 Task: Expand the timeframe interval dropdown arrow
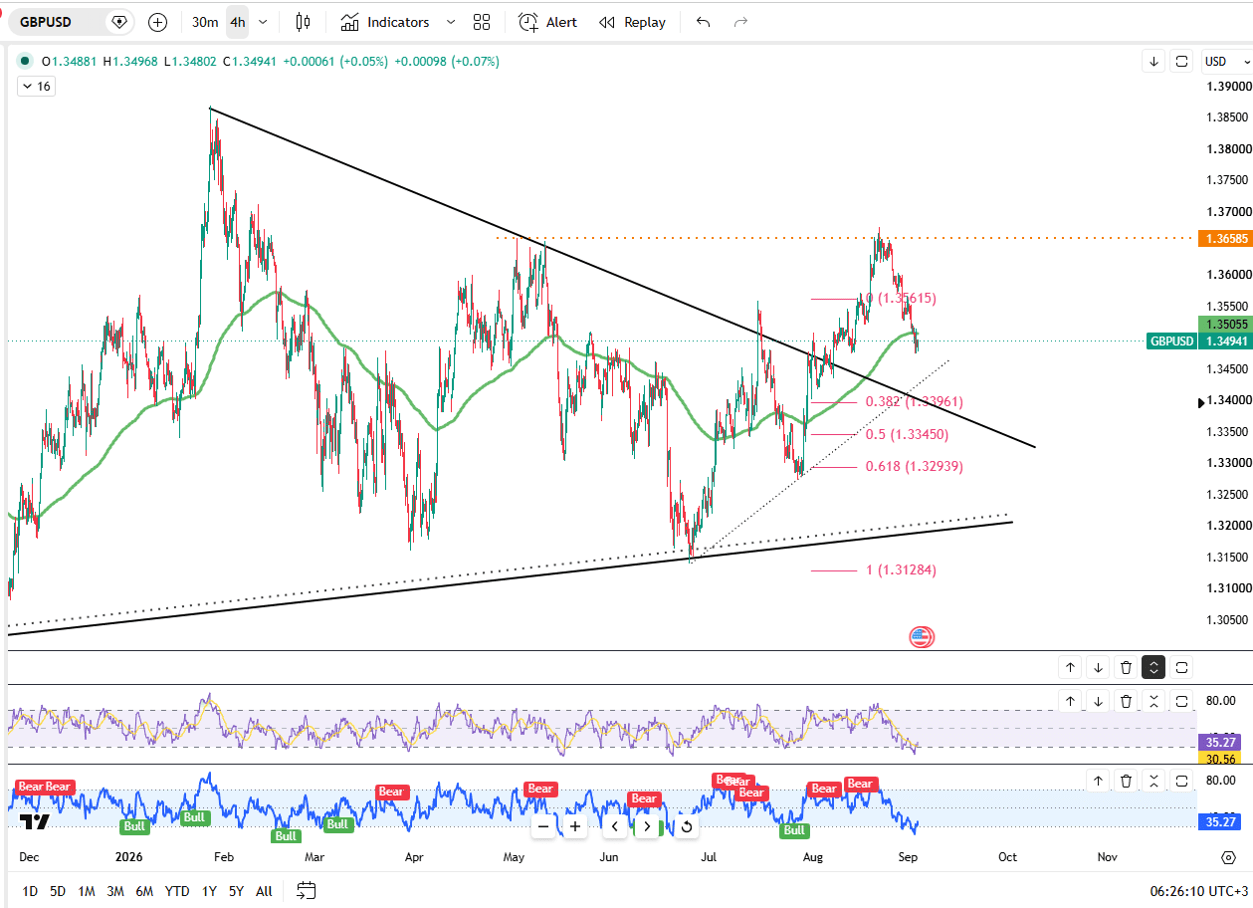coord(263,22)
